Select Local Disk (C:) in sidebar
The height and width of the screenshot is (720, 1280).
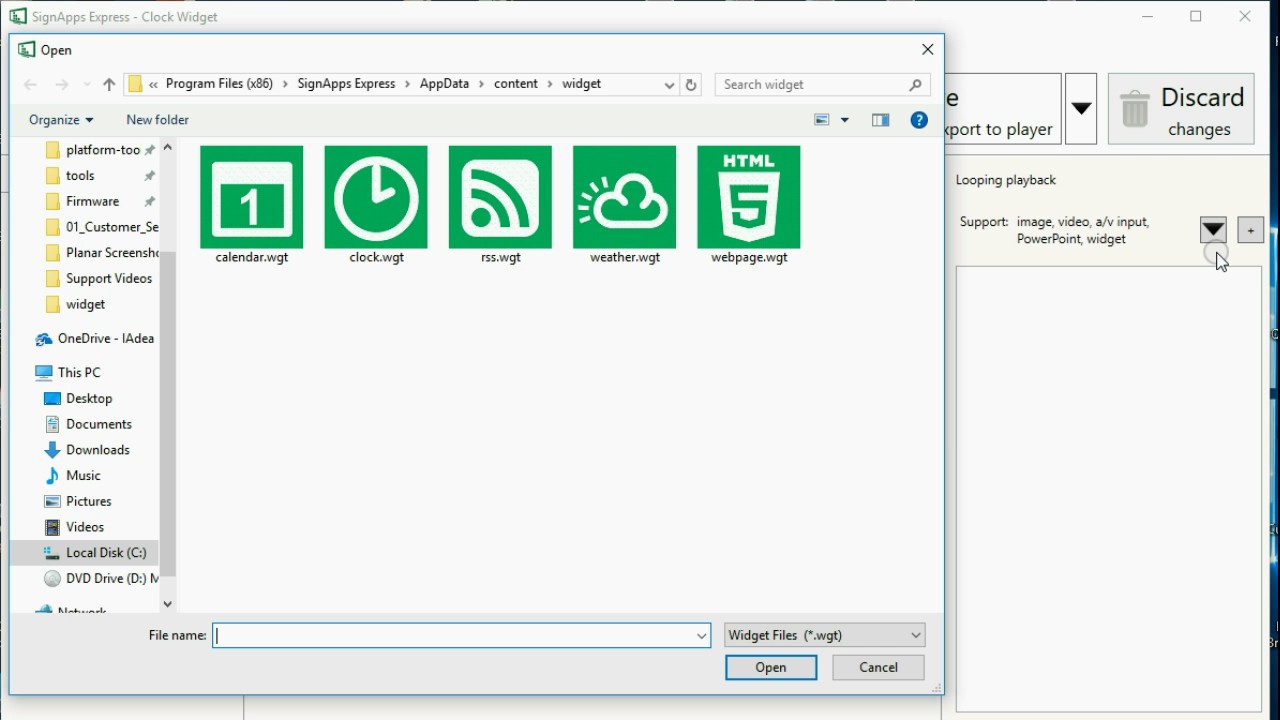[85, 553]
